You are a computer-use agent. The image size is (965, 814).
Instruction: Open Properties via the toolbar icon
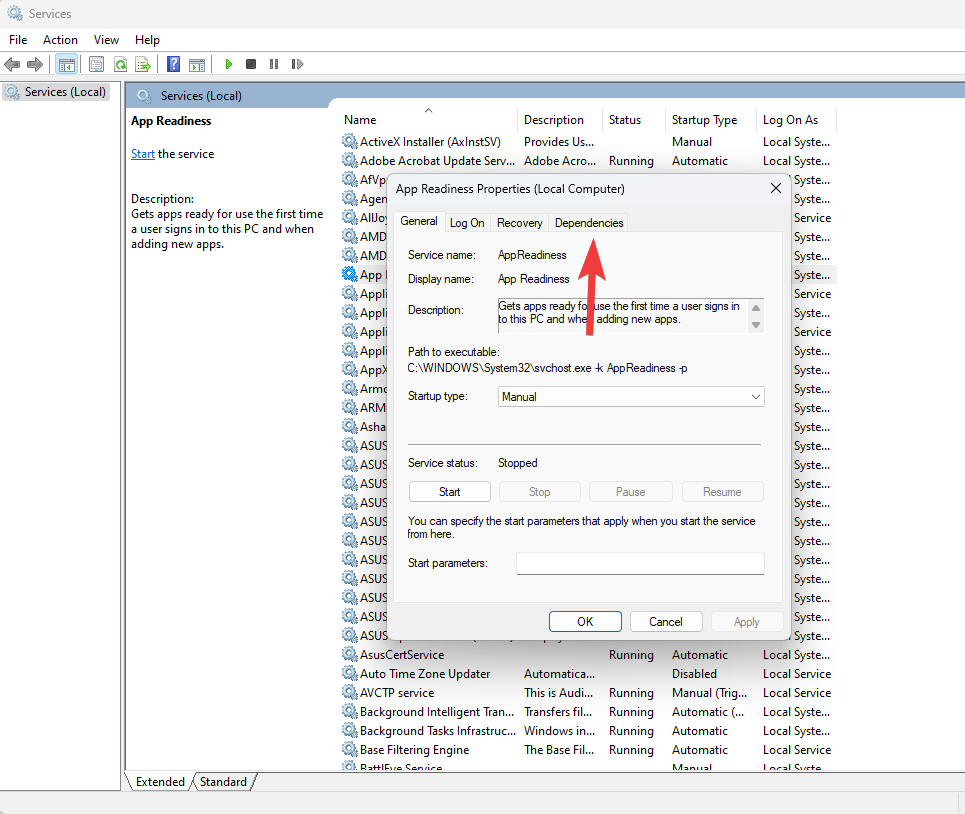[96, 64]
